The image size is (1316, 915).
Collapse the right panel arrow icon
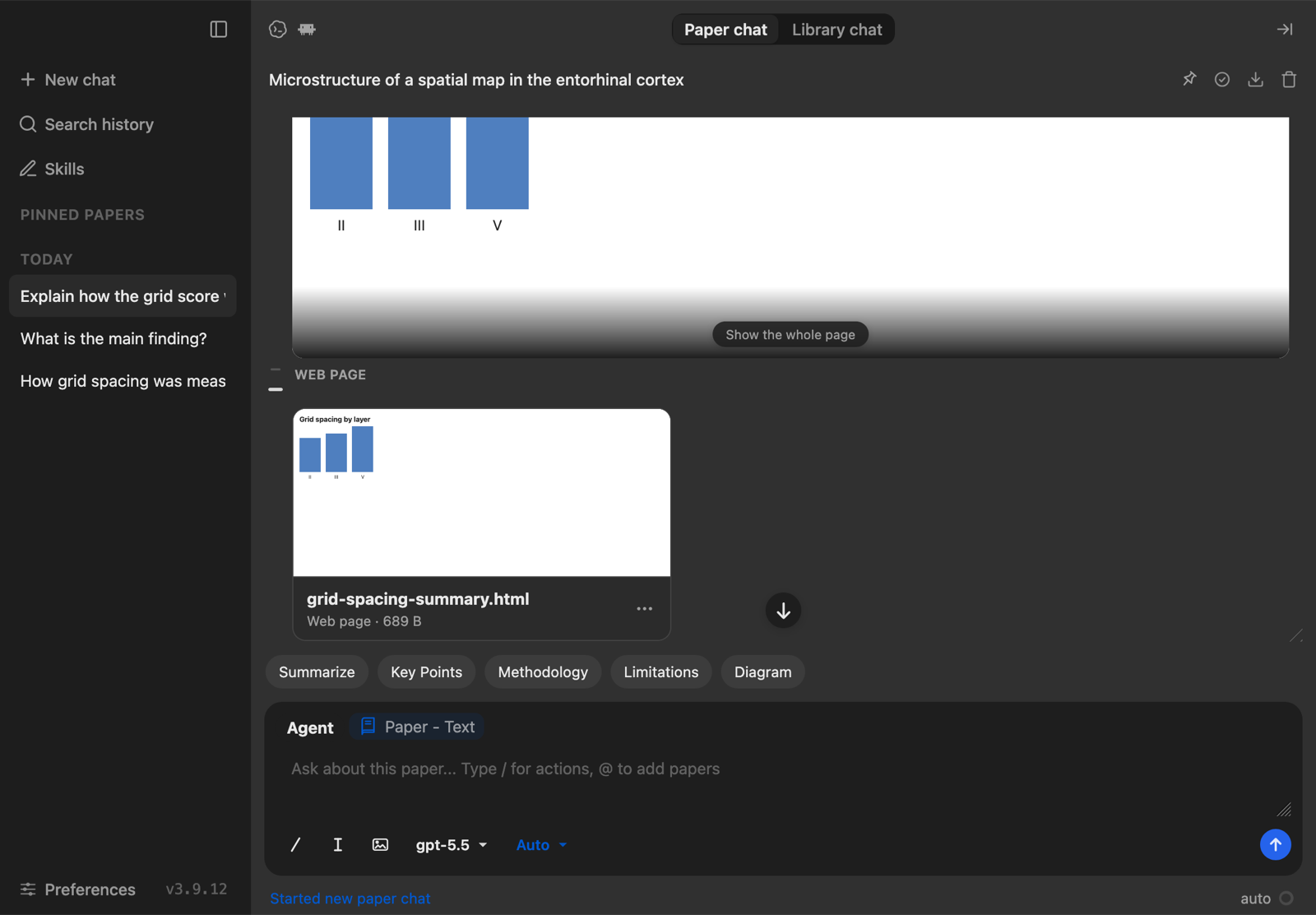1284,30
